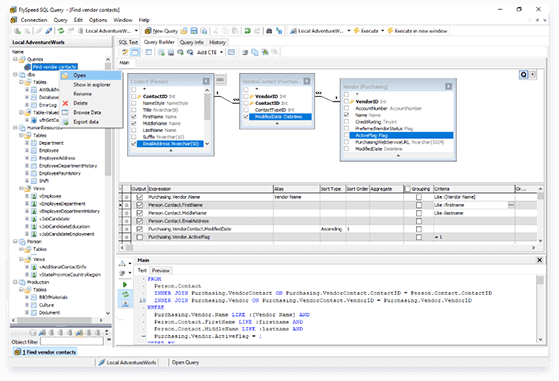
Task: Toggle Output checkbox for Purchasing.Vendor.ActiveFlag row
Action: click(x=139, y=237)
